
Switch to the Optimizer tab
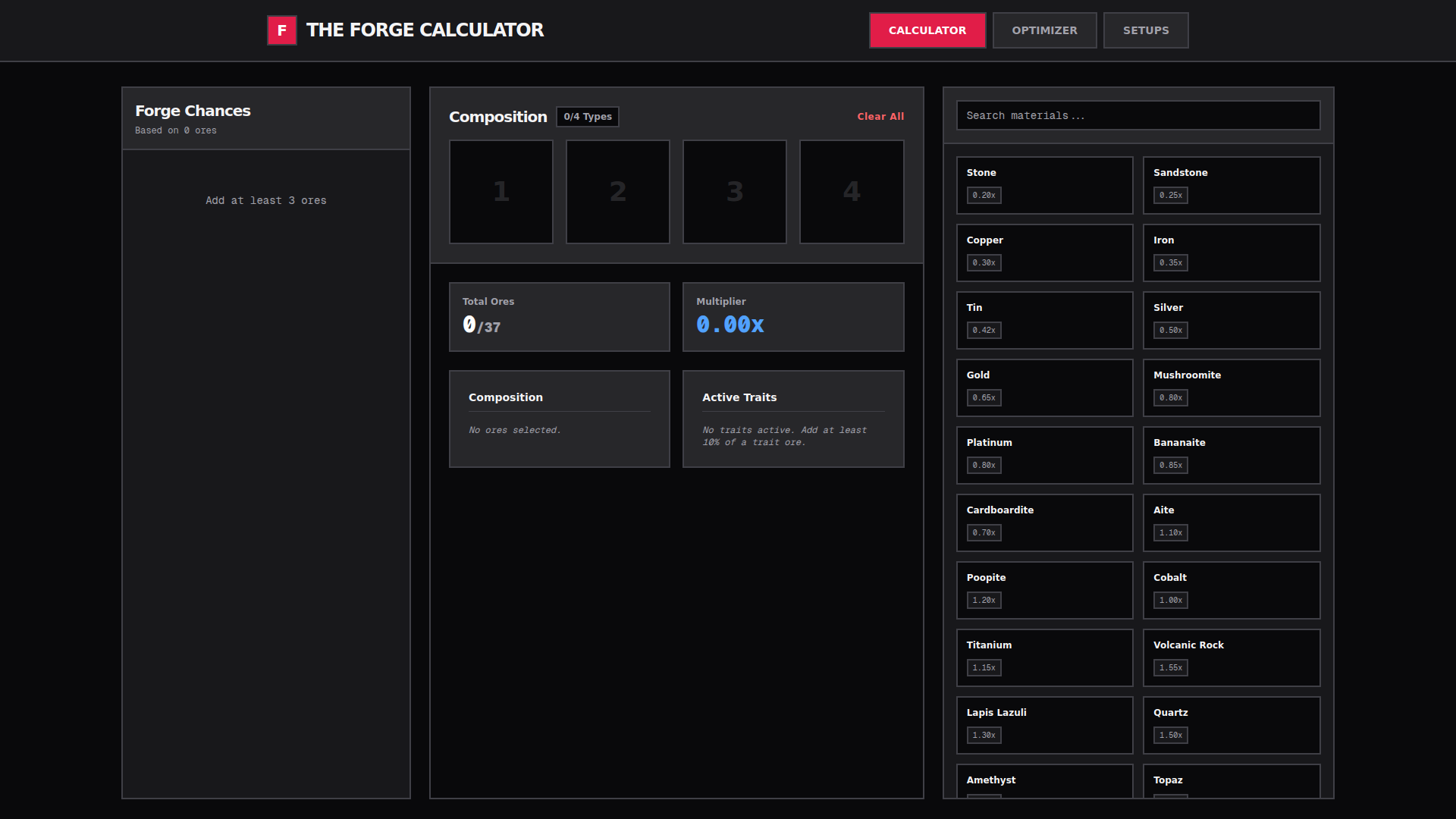point(1044,30)
